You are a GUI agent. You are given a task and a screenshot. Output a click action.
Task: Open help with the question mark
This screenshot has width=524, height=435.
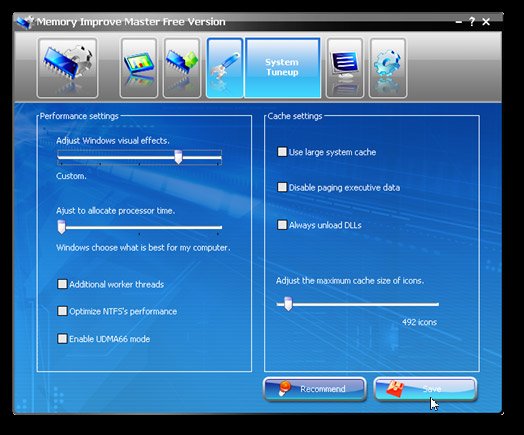coord(472,22)
